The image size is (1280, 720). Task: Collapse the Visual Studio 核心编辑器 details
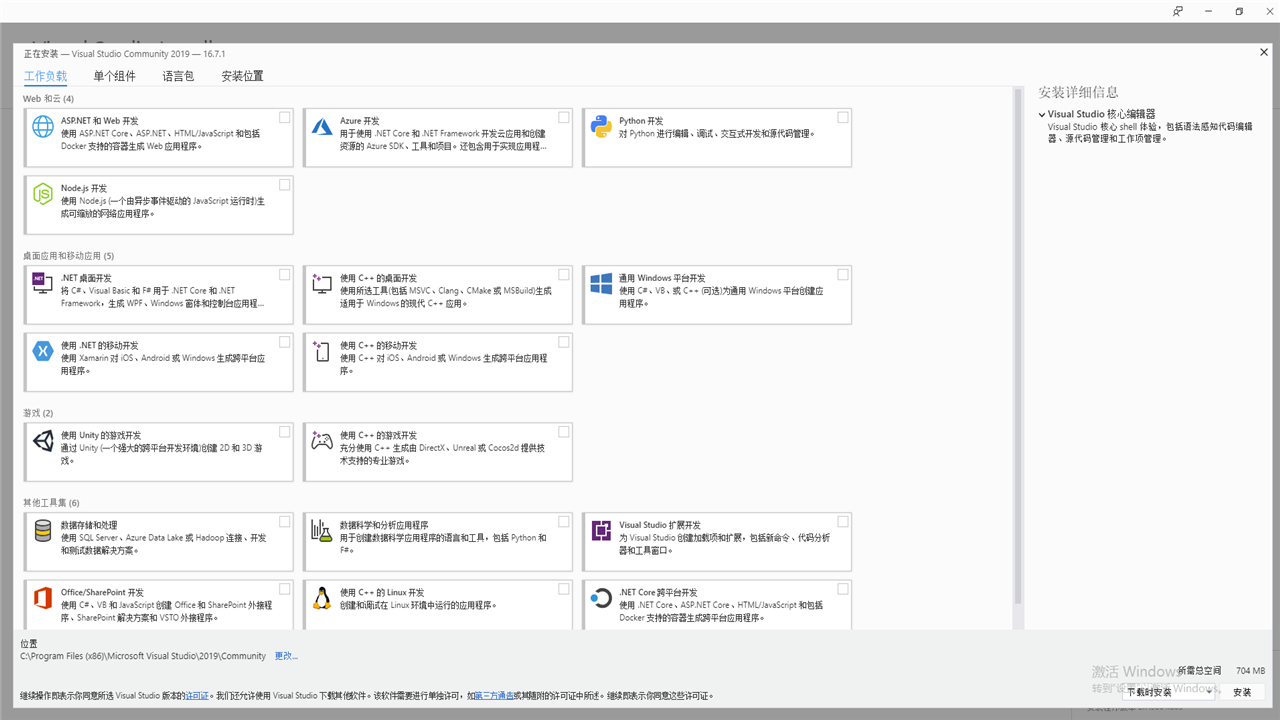point(1042,113)
